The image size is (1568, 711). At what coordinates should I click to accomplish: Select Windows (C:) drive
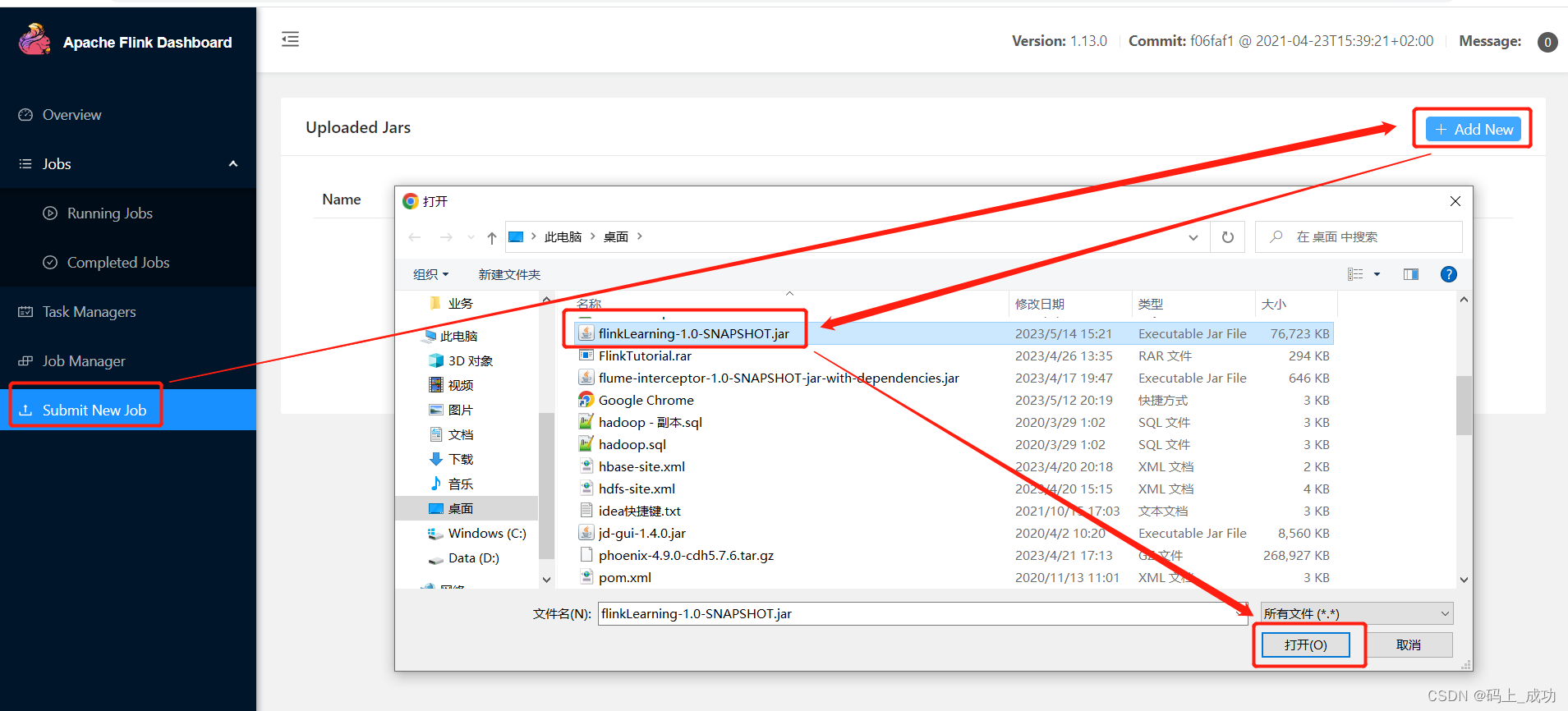point(486,533)
